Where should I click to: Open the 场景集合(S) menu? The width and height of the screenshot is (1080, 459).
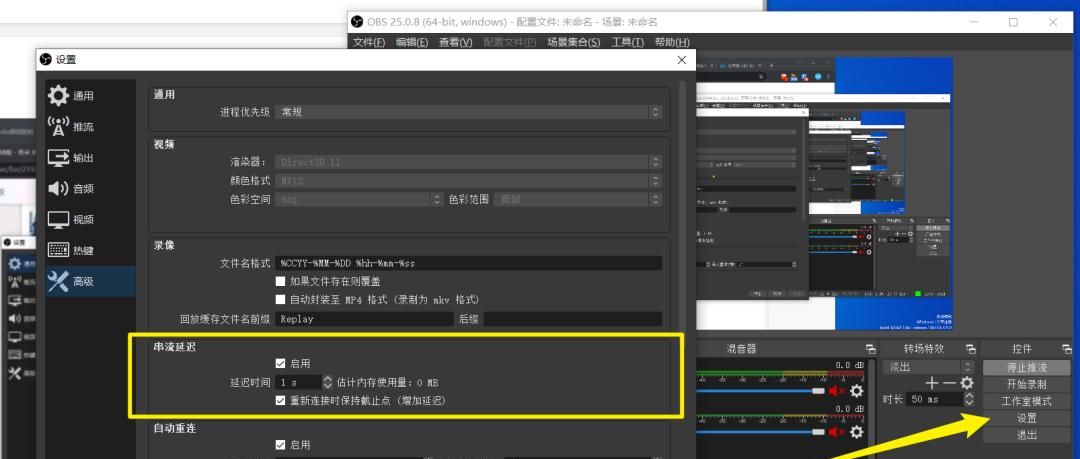click(x=574, y=42)
